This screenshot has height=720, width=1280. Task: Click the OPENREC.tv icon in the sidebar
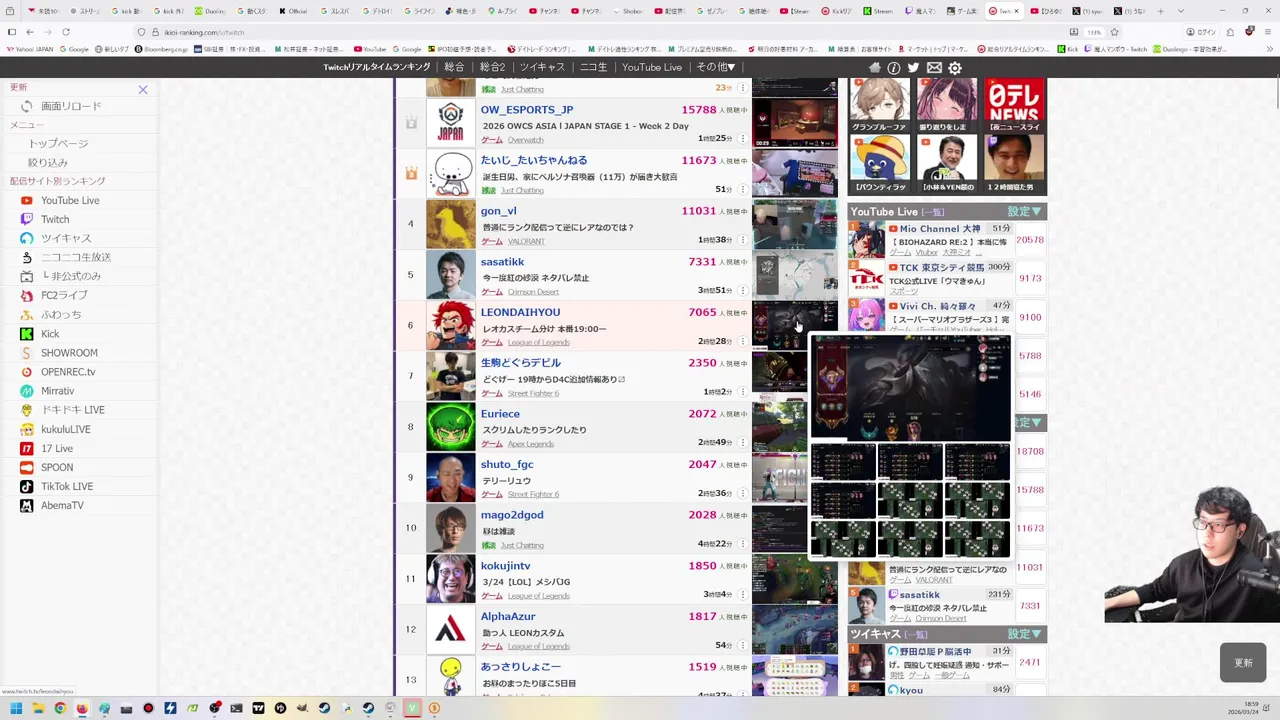coord(27,372)
